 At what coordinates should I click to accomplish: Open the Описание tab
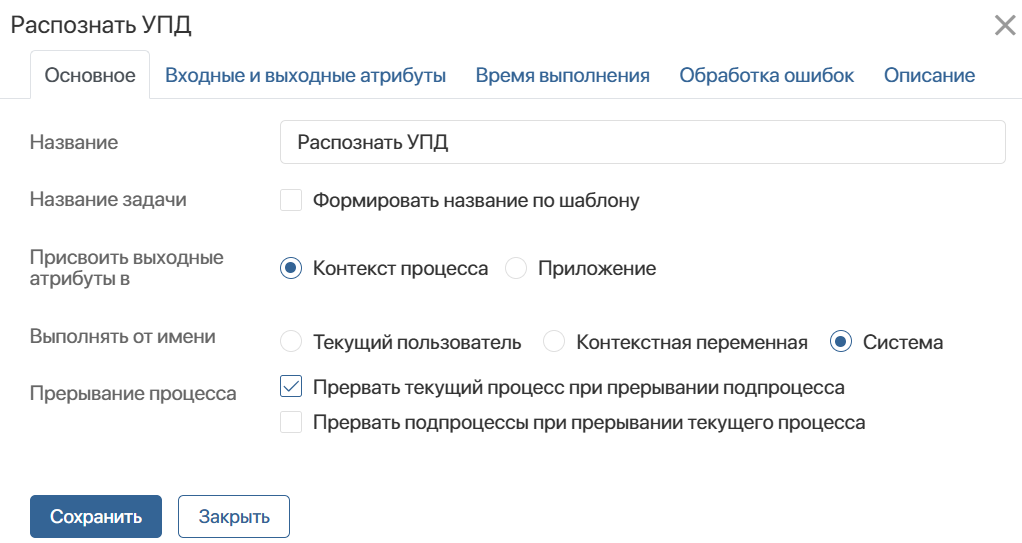click(x=929, y=75)
